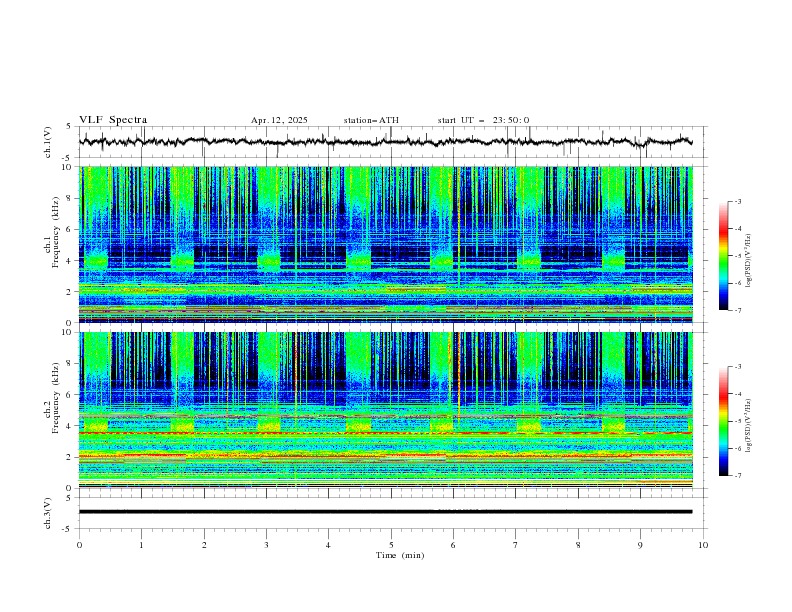Click the "ch.3(V)" axis label
Viewport: 792px width, 612px height.
click(48, 513)
